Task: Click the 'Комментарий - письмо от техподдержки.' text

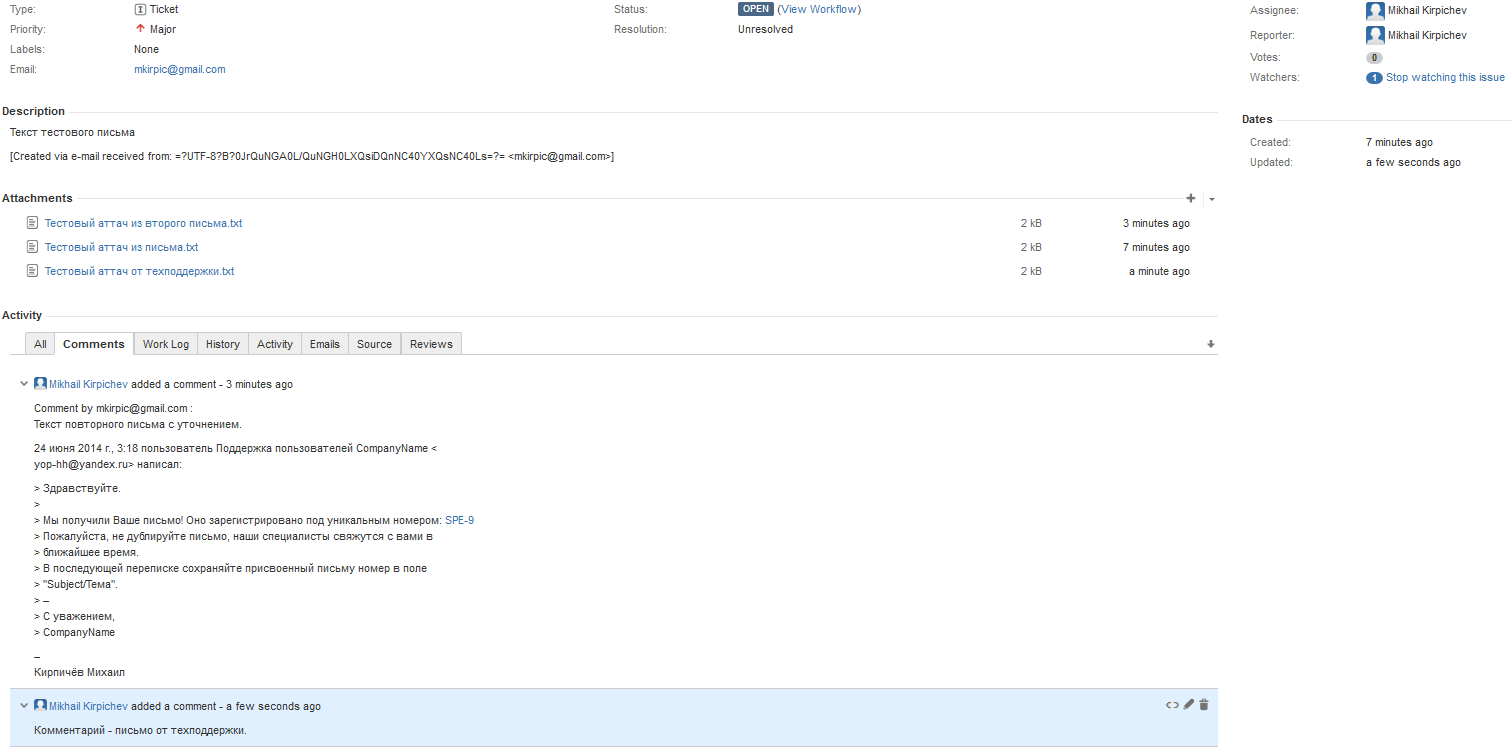Action: pos(140,730)
